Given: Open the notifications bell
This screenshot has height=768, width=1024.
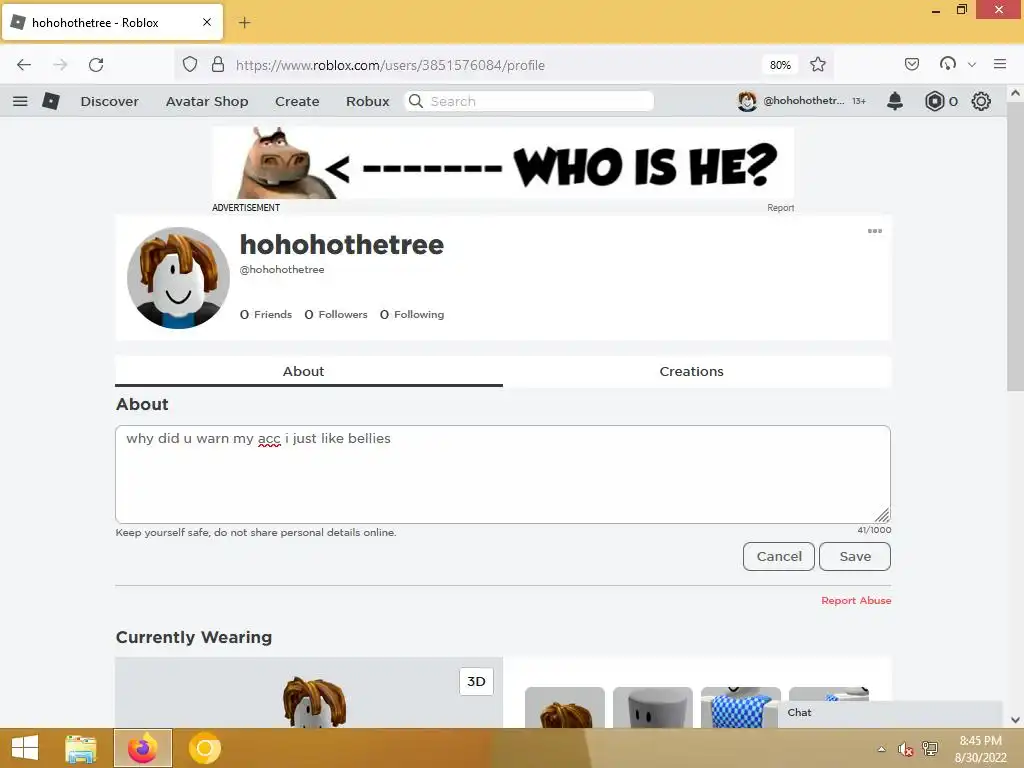Looking at the screenshot, I should point(895,101).
